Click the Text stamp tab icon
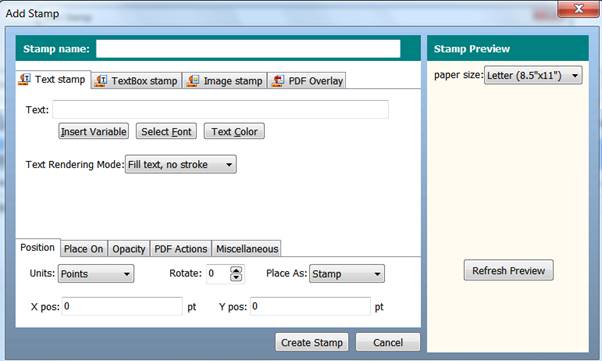The image size is (602, 361). (x=24, y=79)
